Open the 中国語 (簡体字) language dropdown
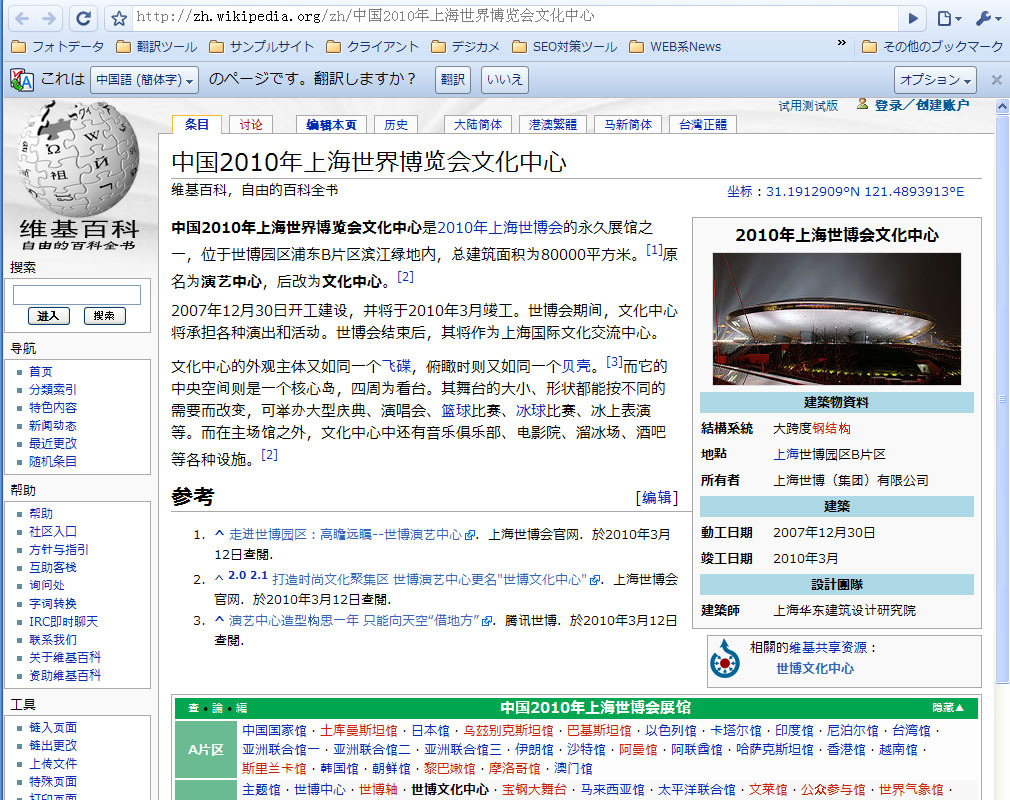 144,80
